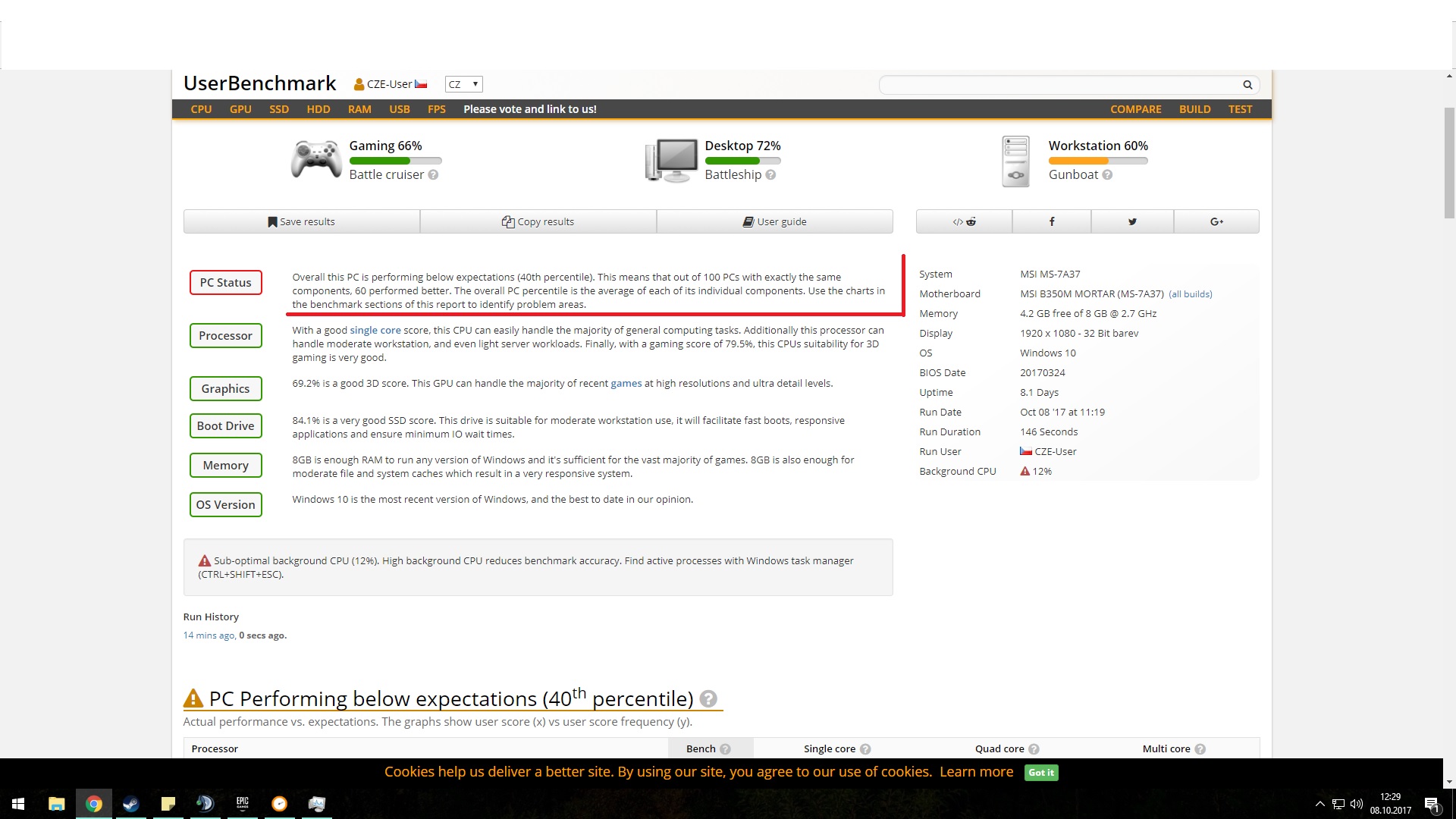Open the HDD menu
The height and width of the screenshot is (819, 1456).
[318, 109]
